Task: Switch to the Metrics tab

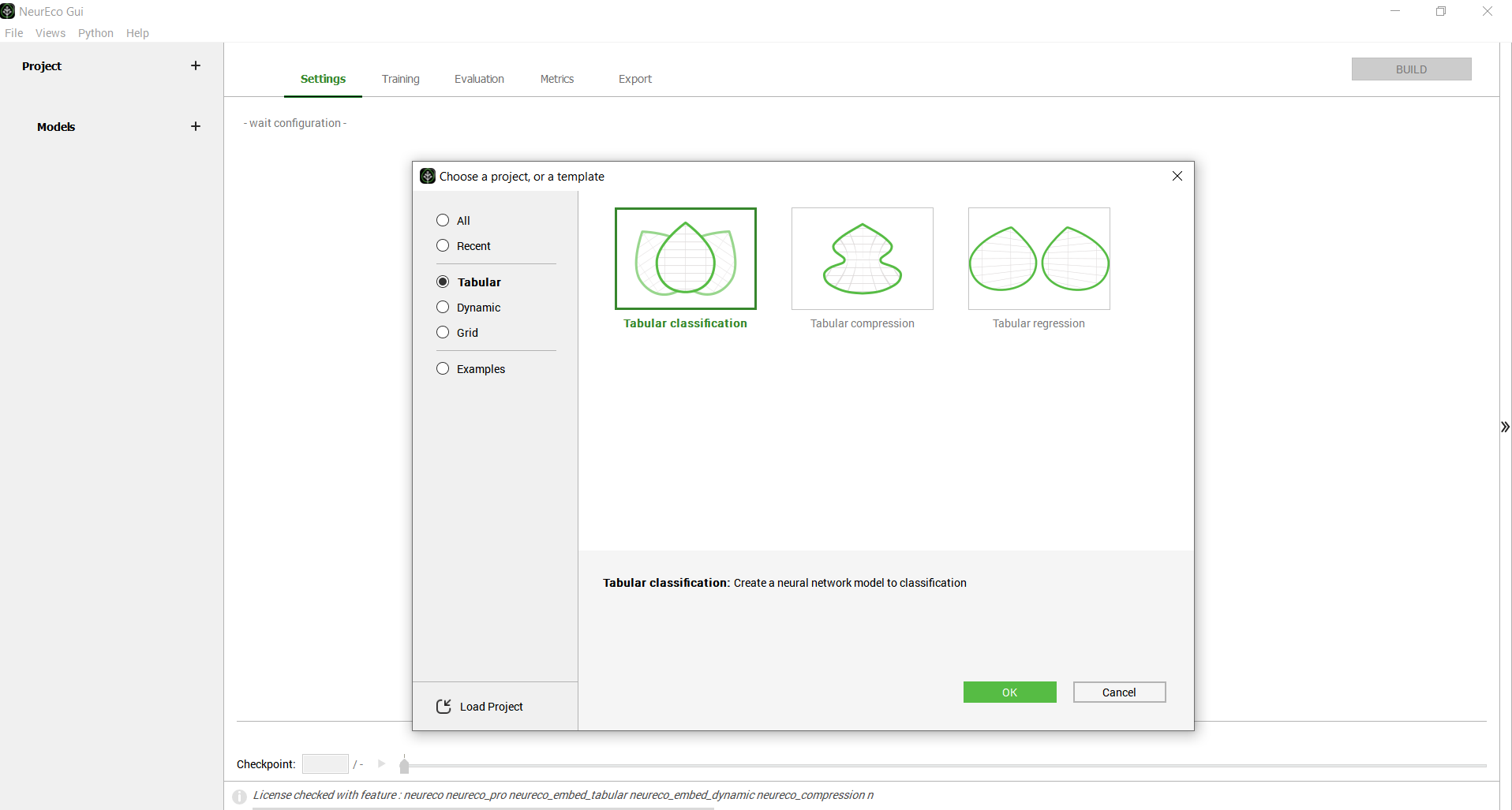Action: point(557,79)
